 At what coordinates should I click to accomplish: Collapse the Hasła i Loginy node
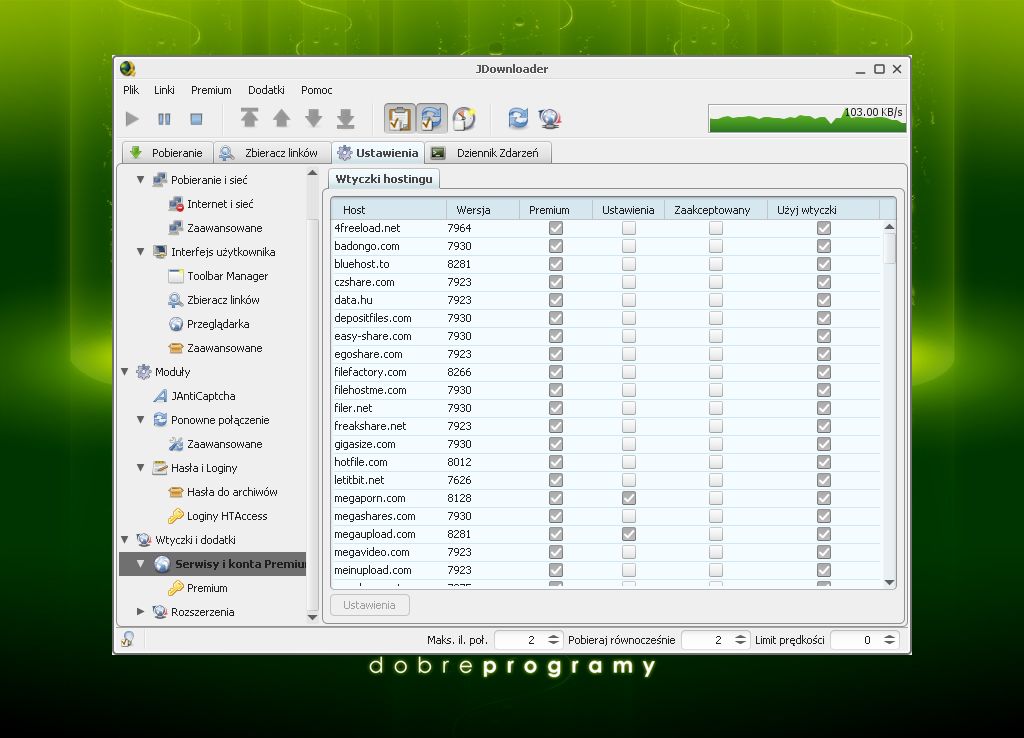pyautogui.click(x=140, y=468)
